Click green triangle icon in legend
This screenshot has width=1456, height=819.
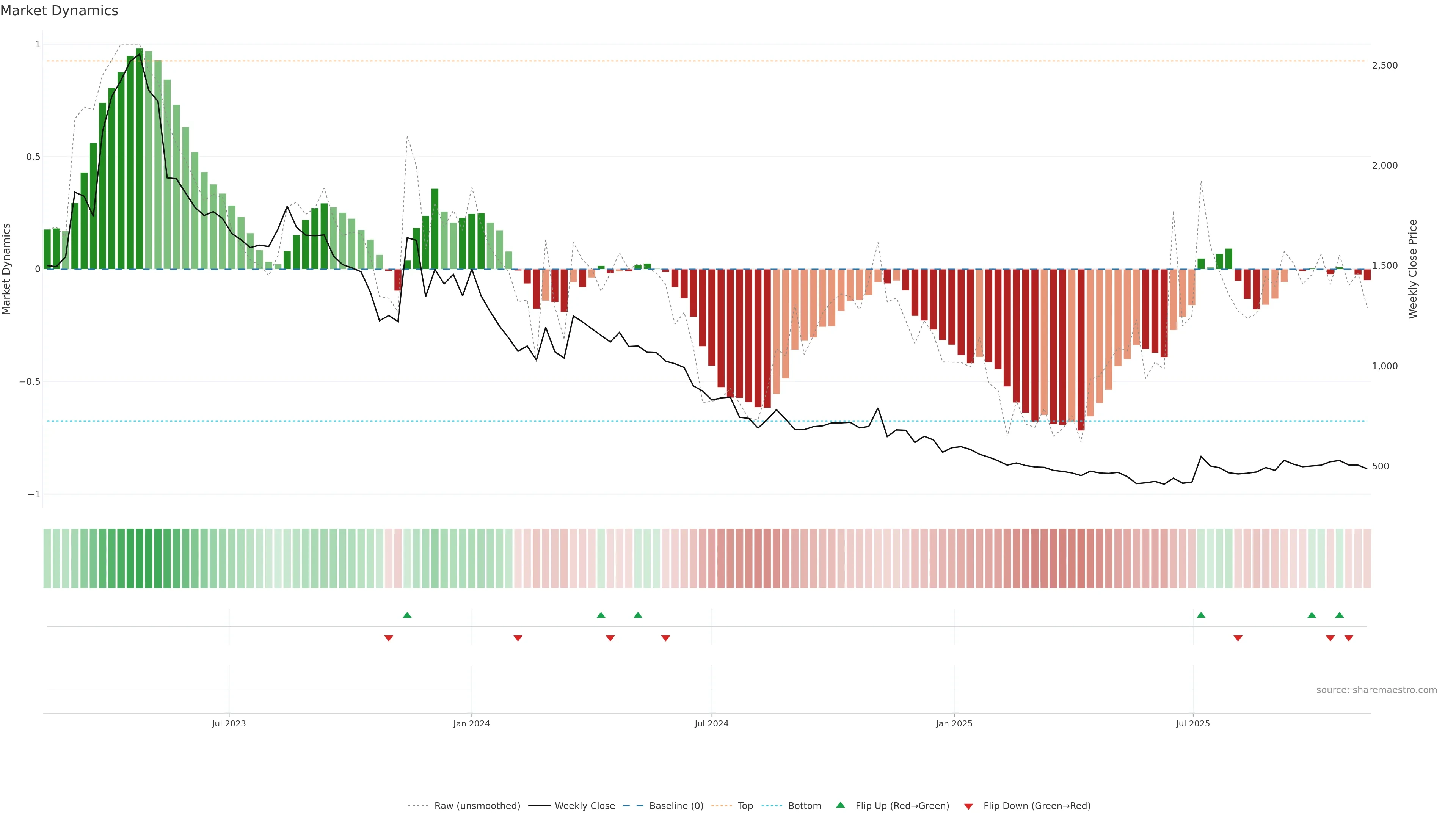840,805
